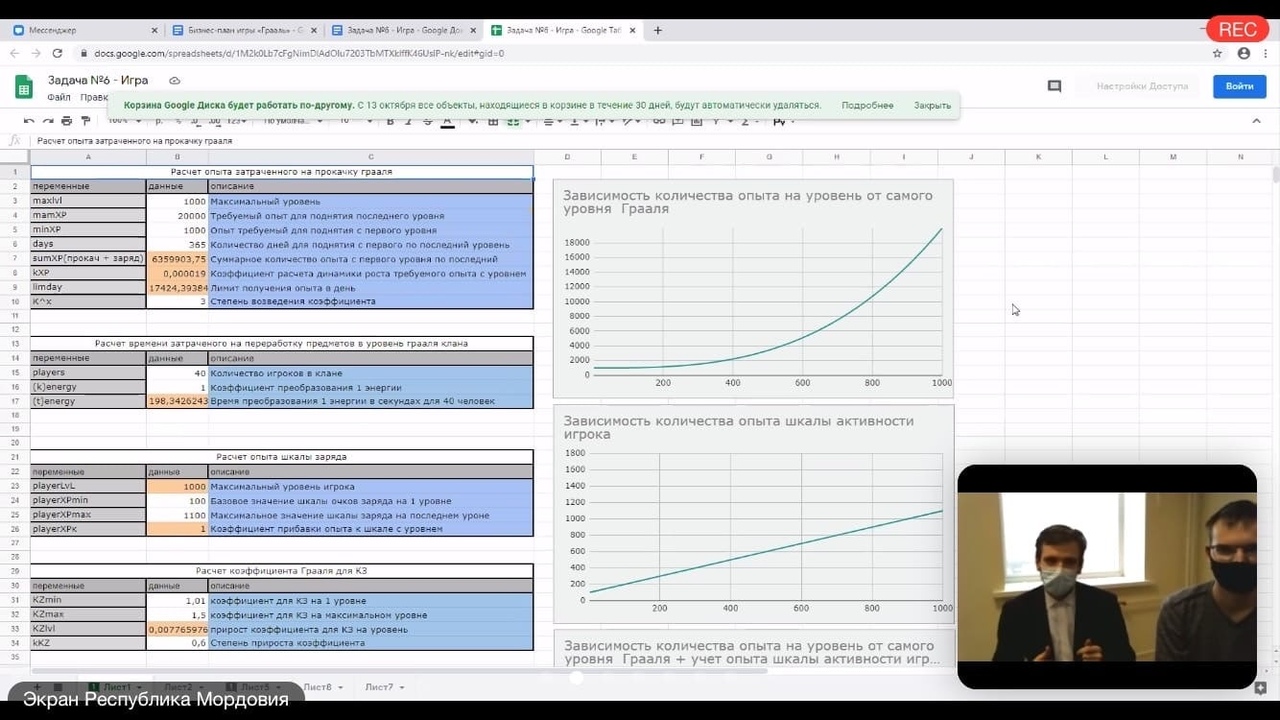Apply bold formatting
Screen dimensions: 1280x720
[x=390, y=121]
